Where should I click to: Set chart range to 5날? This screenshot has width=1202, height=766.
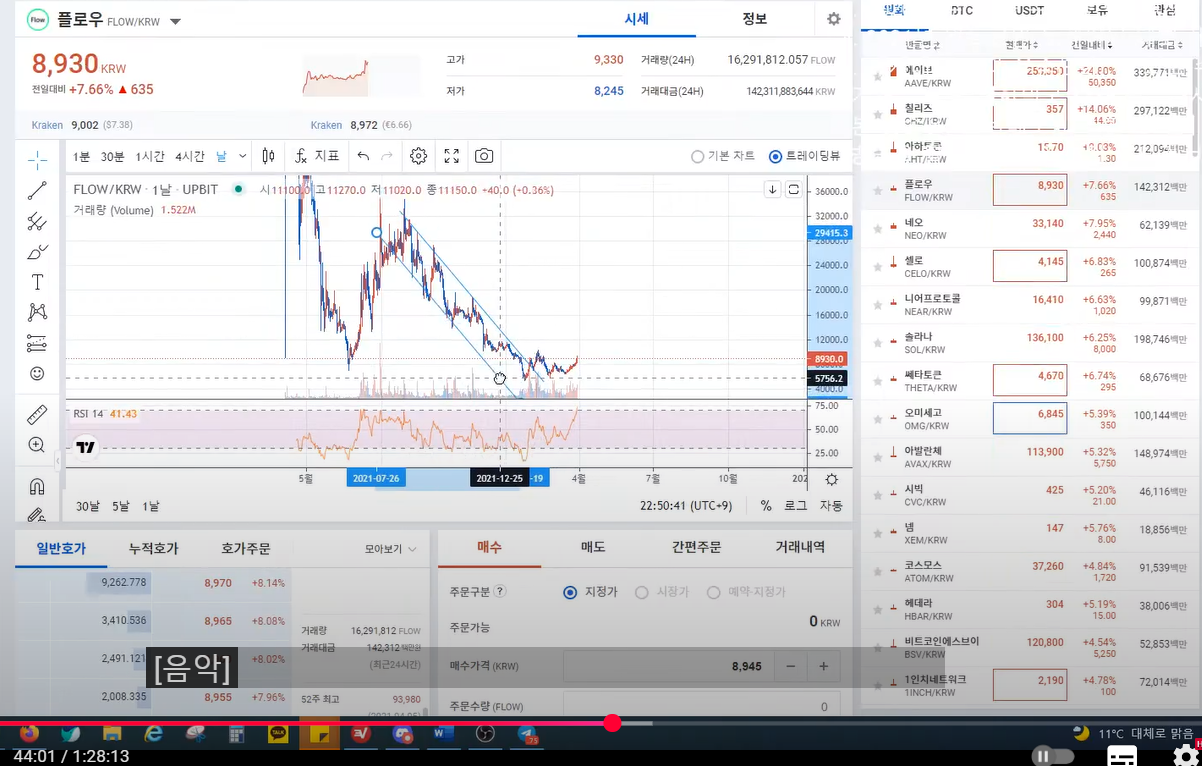(120, 506)
